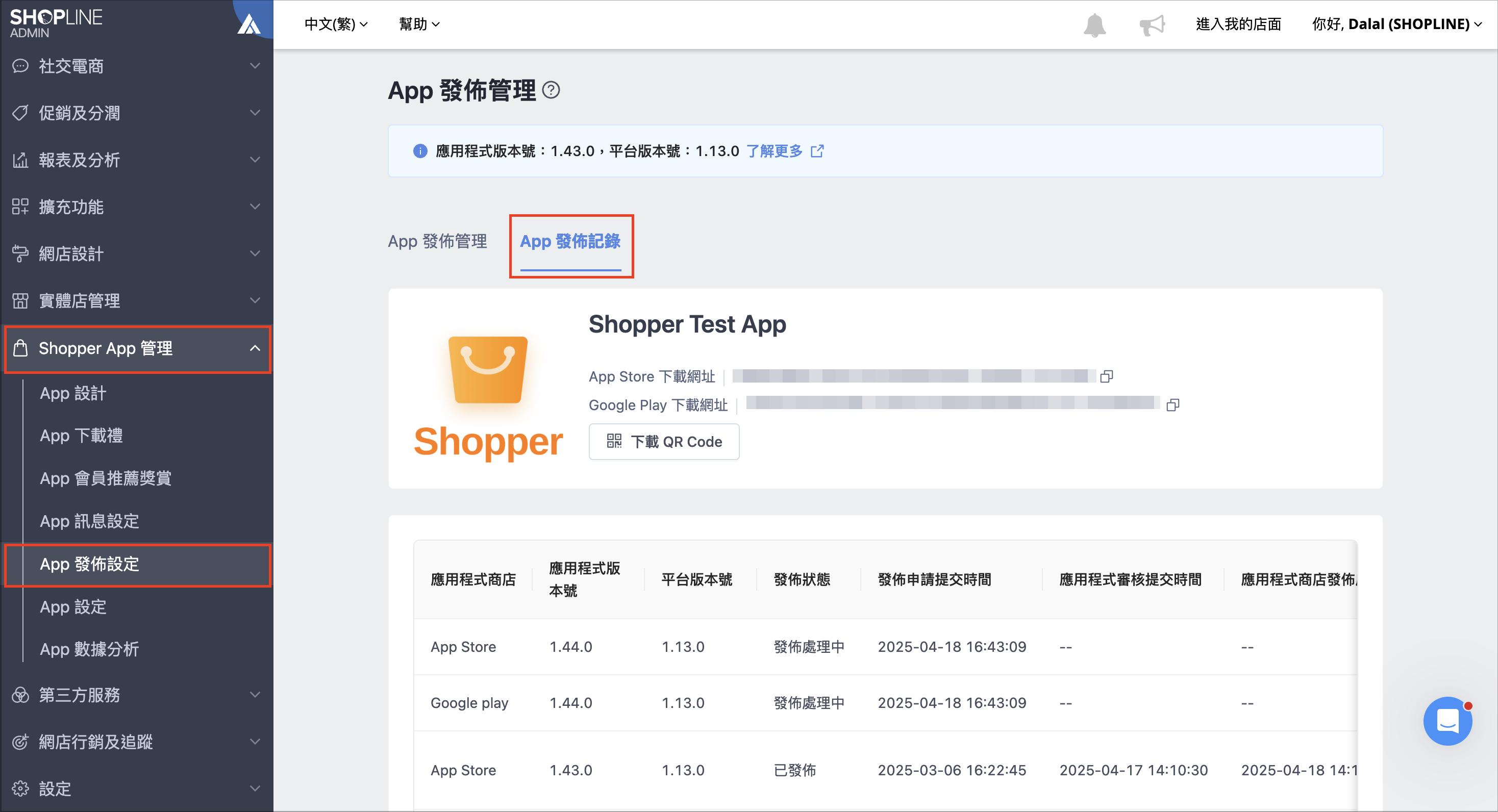Open the announcements megaphone icon
The height and width of the screenshot is (812, 1498).
coord(1152,25)
